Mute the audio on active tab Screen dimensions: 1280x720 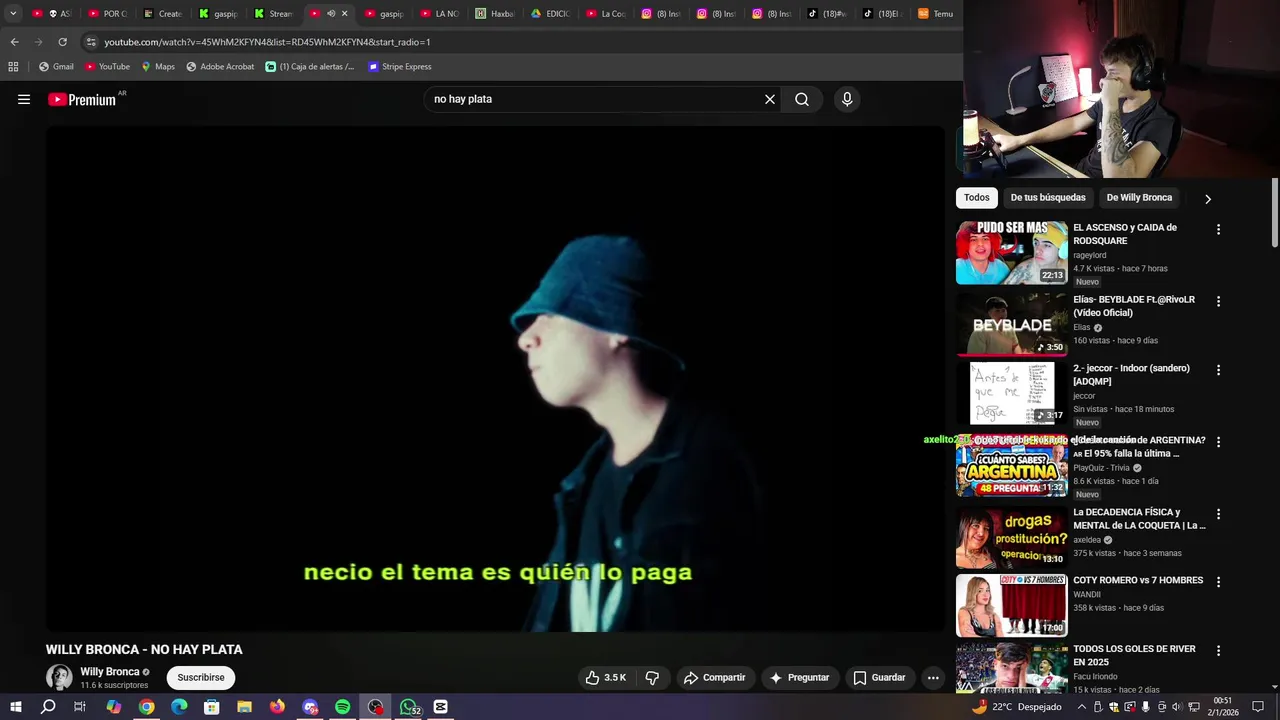tap(331, 14)
